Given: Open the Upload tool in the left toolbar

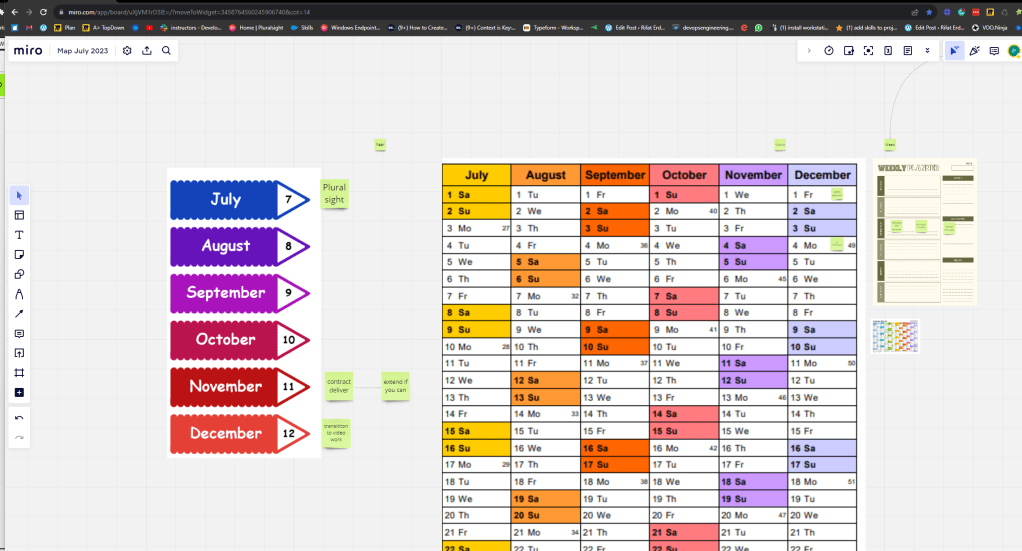Looking at the screenshot, I should coord(19,353).
